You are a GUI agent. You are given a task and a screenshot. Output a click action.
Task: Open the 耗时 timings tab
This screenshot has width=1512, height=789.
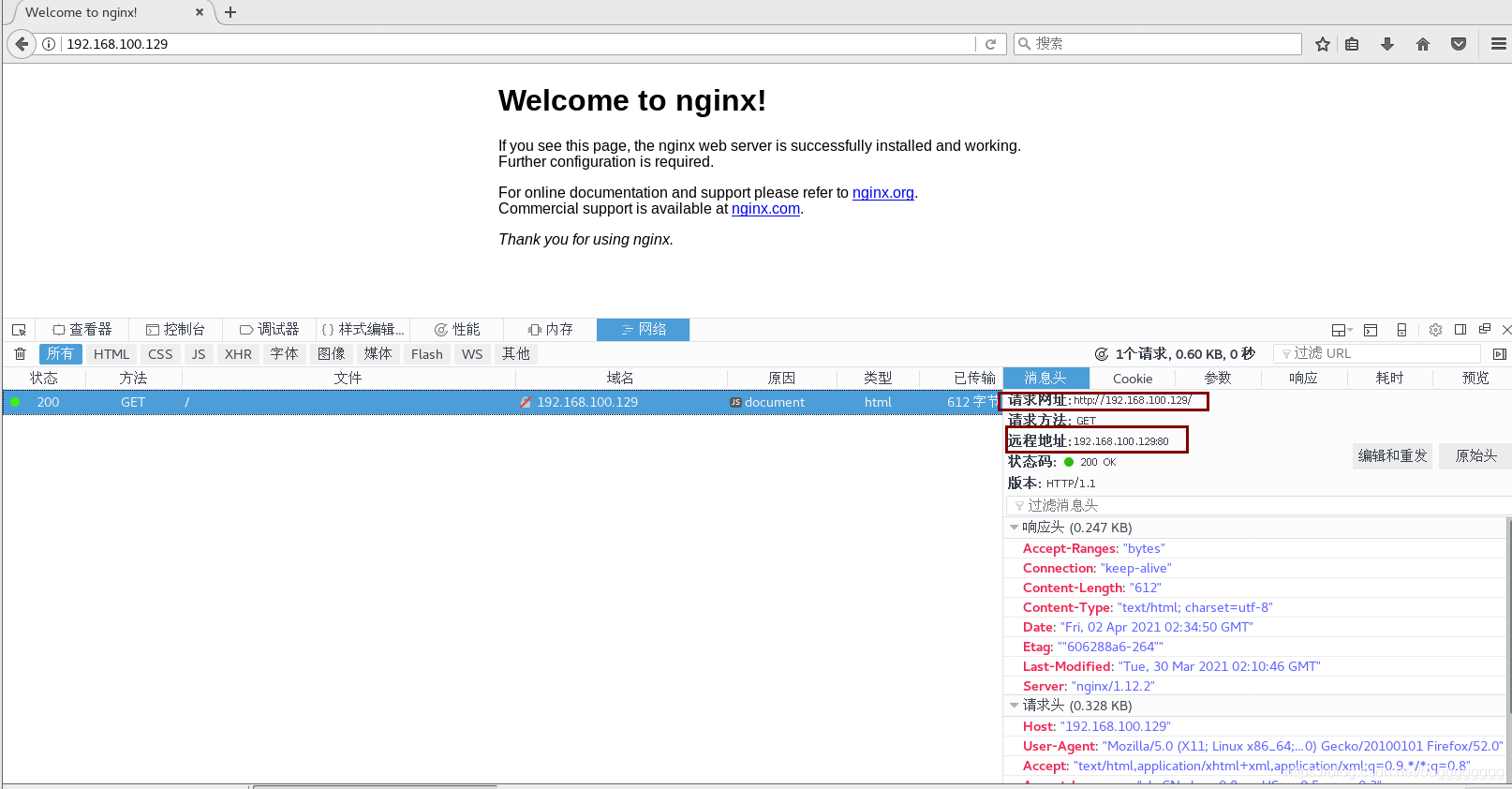1389,378
